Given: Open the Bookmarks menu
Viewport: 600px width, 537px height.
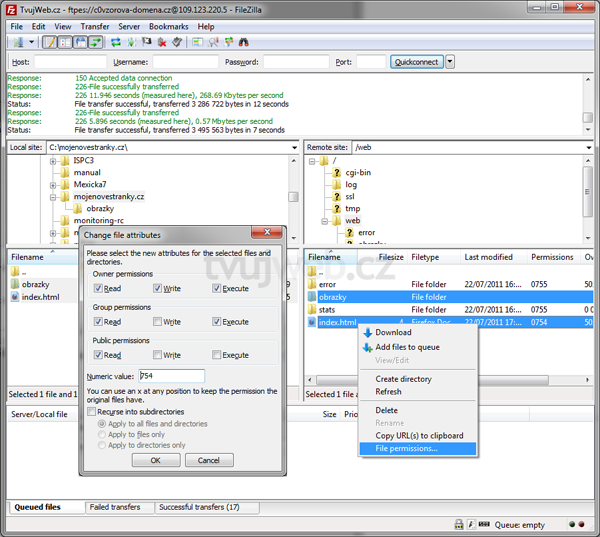Looking at the screenshot, I should [x=168, y=26].
